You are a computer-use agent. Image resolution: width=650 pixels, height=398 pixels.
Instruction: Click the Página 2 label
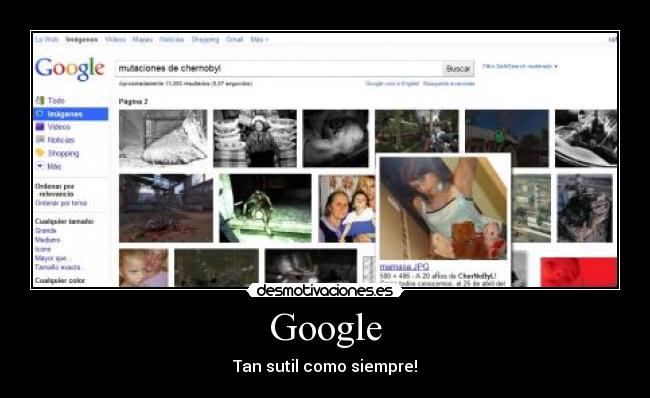point(133,102)
